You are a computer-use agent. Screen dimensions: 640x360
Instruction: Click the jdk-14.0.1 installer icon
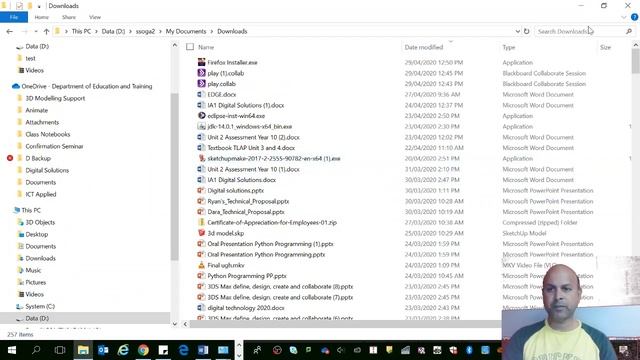pos(201,126)
